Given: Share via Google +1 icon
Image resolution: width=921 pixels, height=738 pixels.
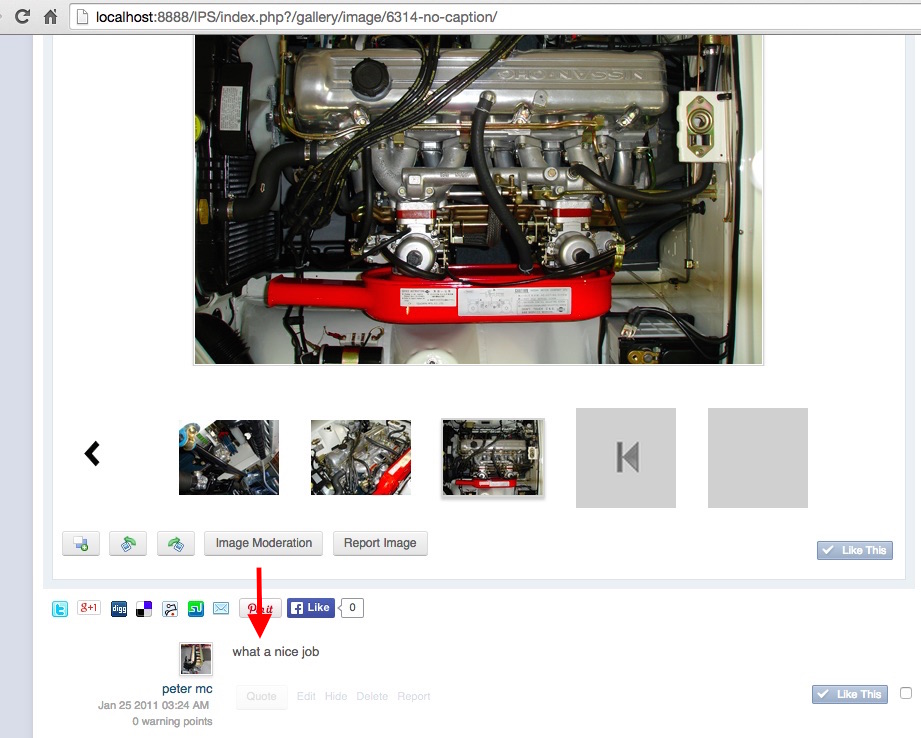Looking at the screenshot, I should [x=89, y=607].
